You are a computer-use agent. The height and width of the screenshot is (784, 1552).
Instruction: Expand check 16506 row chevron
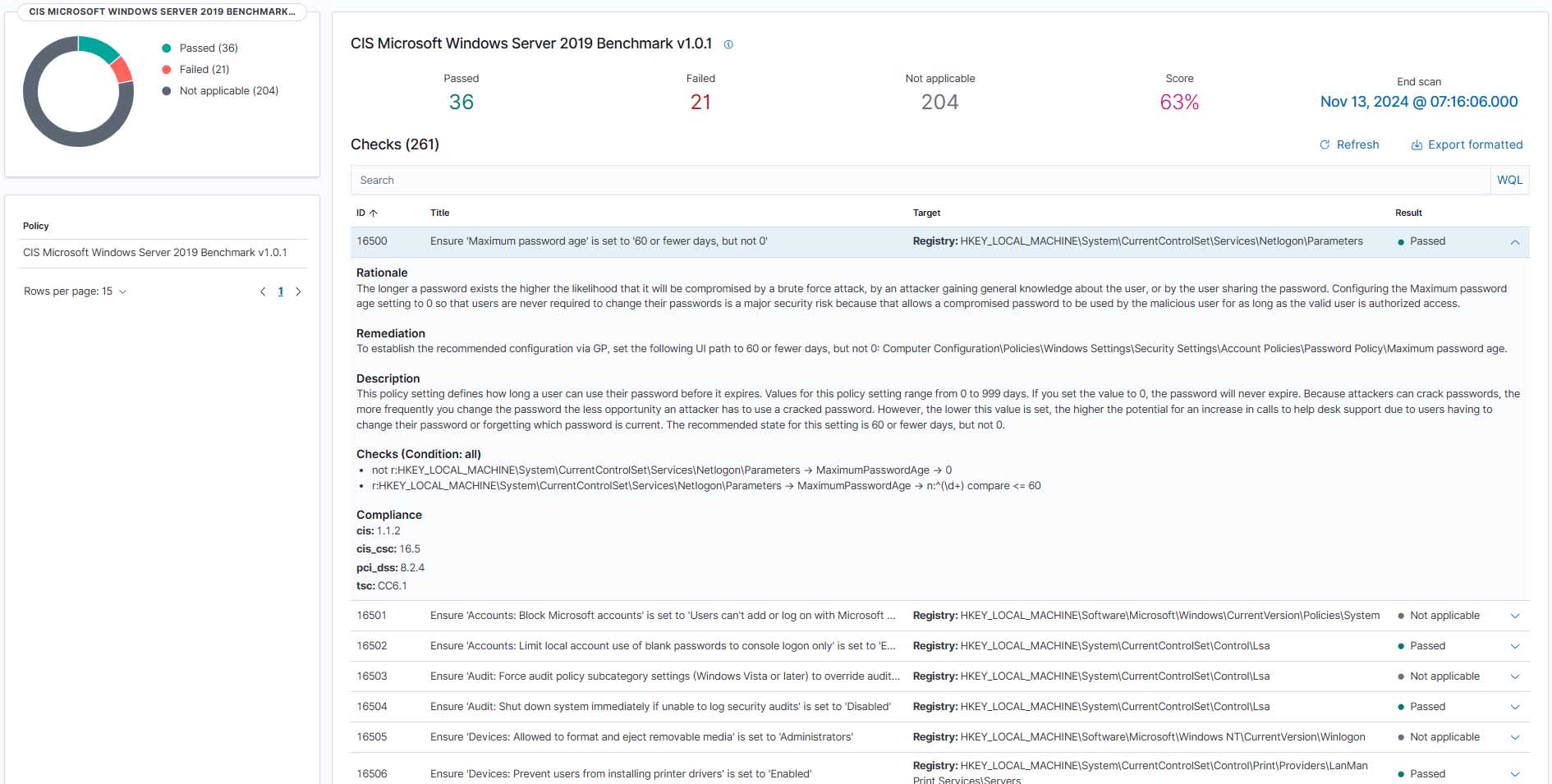tap(1515, 773)
